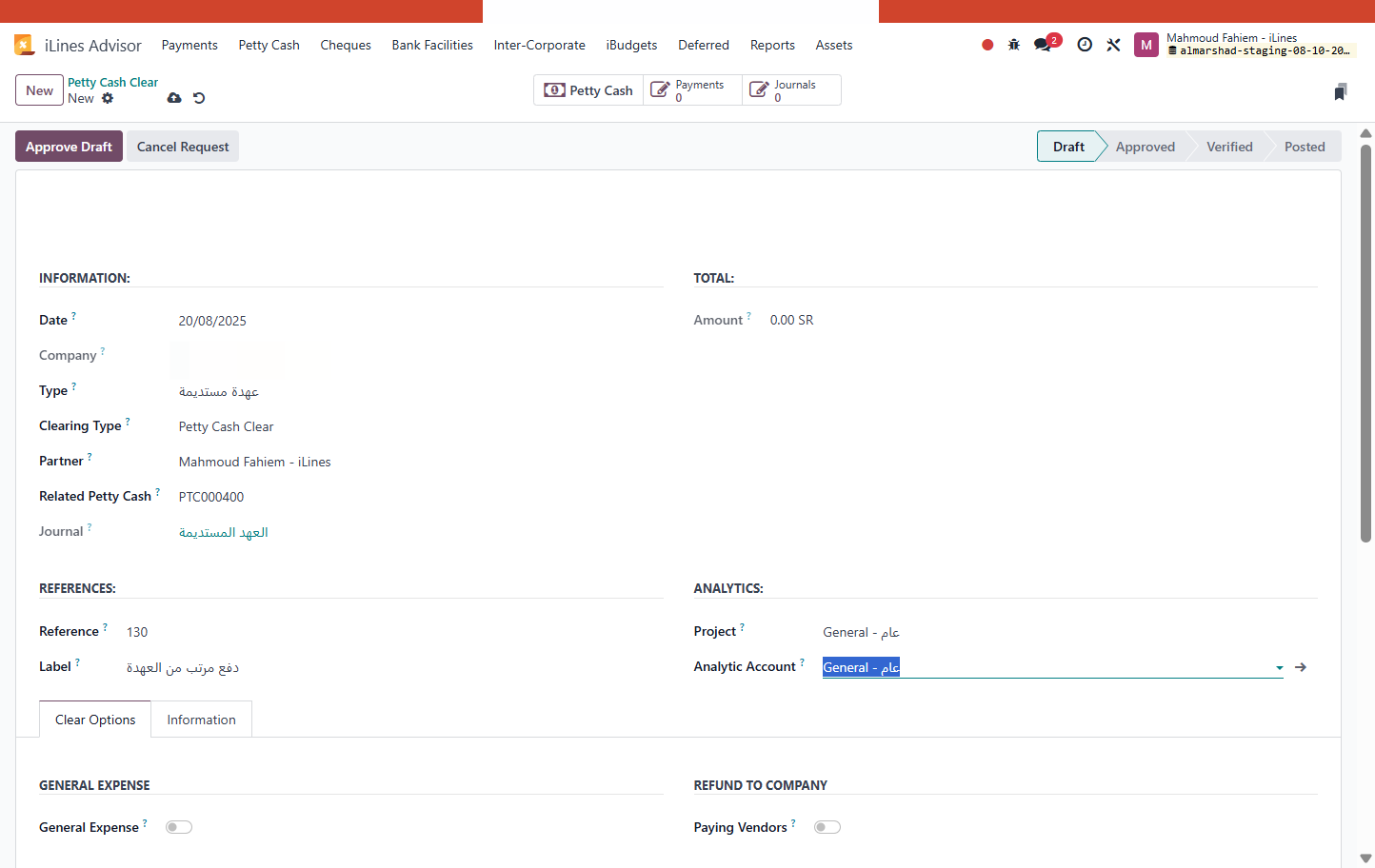Toggle the General Expense switch
The width and height of the screenshot is (1375, 868).
click(179, 827)
